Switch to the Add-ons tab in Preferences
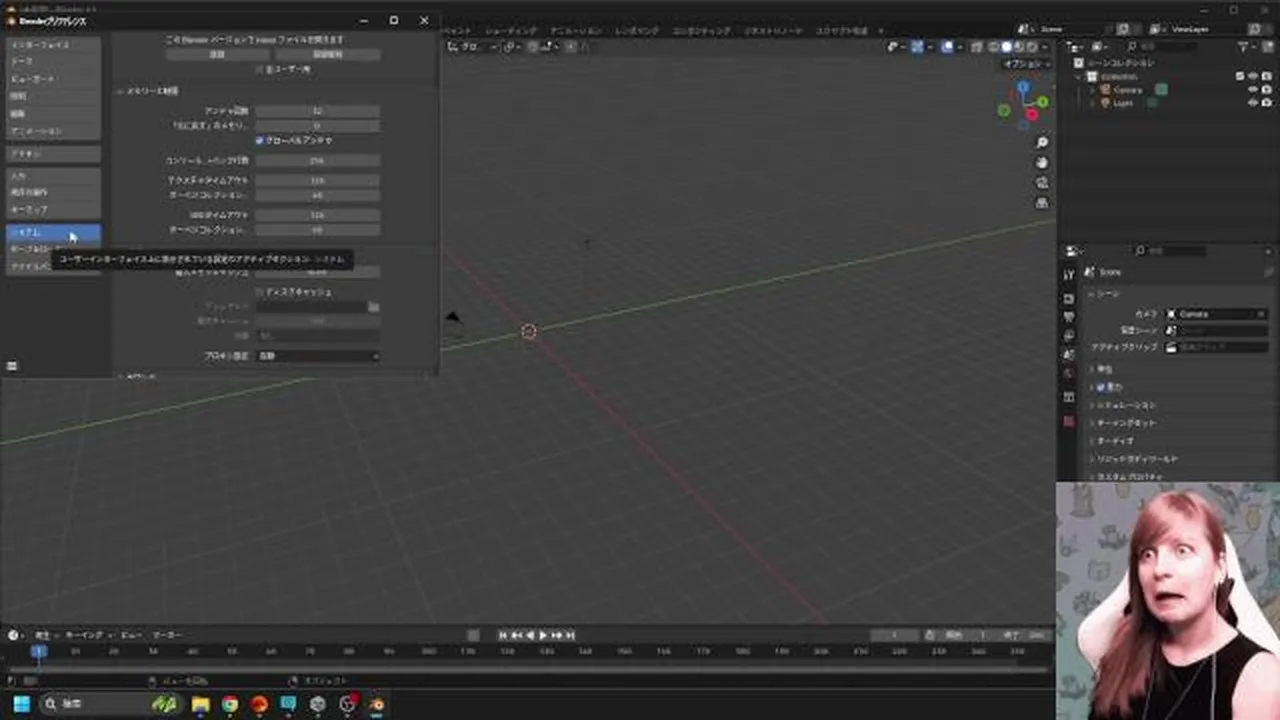The width and height of the screenshot is (1280, 720). click(54, 154)
